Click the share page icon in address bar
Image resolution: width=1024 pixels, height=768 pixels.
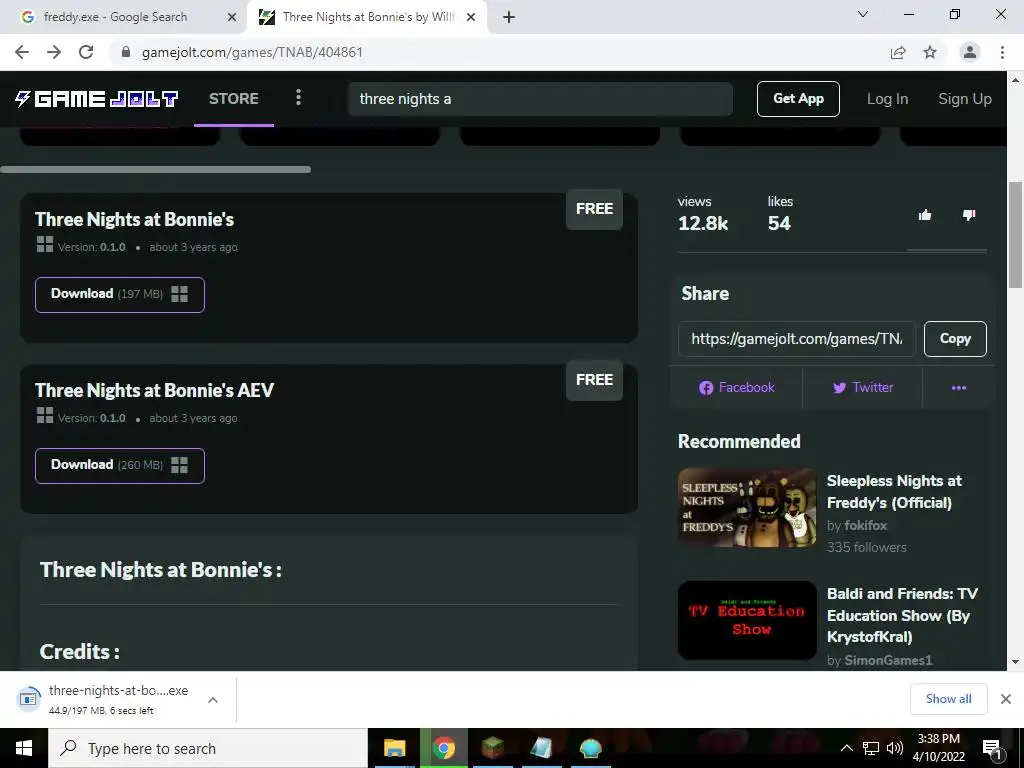898,52
